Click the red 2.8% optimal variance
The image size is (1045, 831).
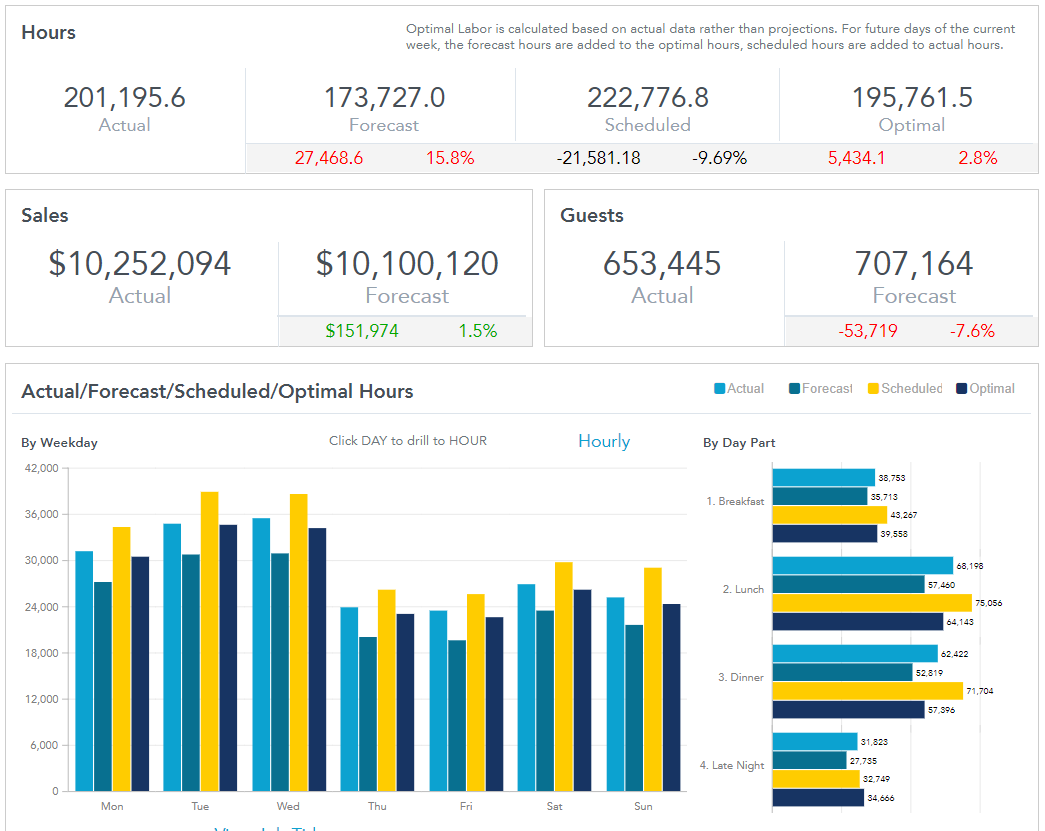click(978, 158)
